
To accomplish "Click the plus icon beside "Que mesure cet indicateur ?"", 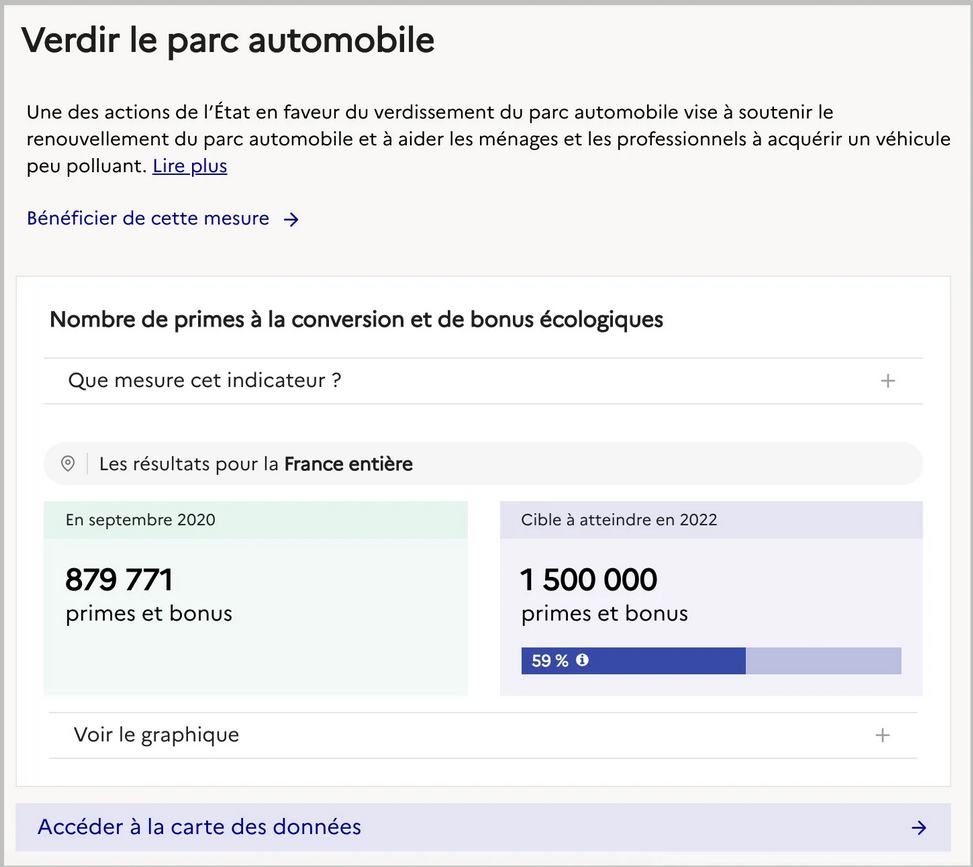I will coord(887,380).
